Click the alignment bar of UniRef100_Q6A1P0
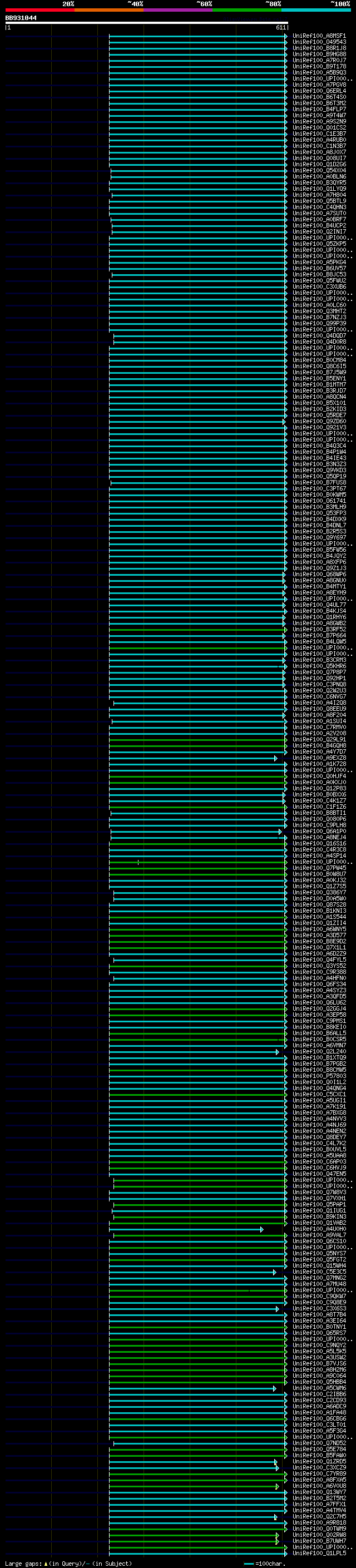This screenshot has width=356, height=1568. (196, 832)
